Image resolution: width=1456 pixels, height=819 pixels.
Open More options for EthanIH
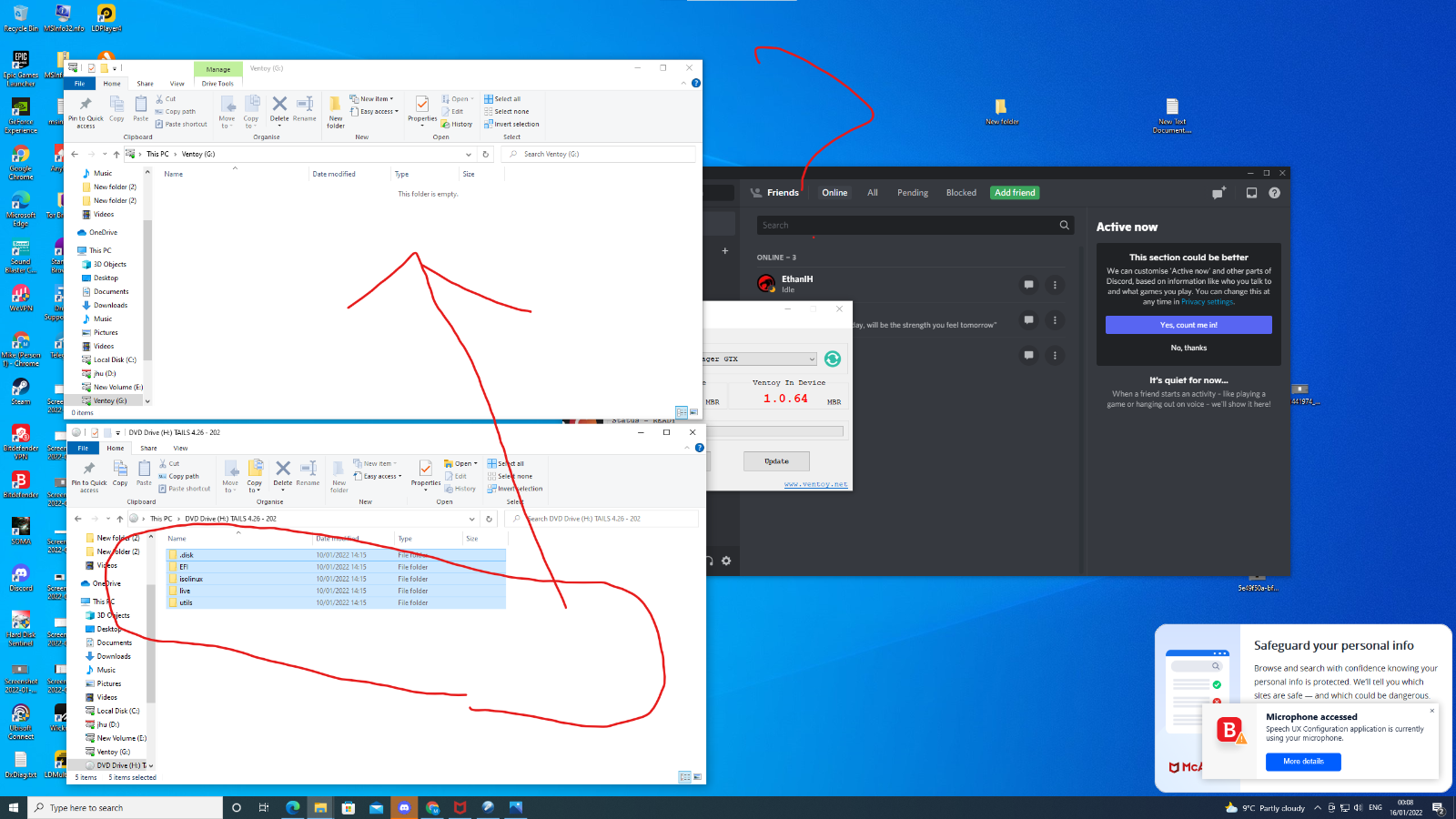(x=1055, y=285)
